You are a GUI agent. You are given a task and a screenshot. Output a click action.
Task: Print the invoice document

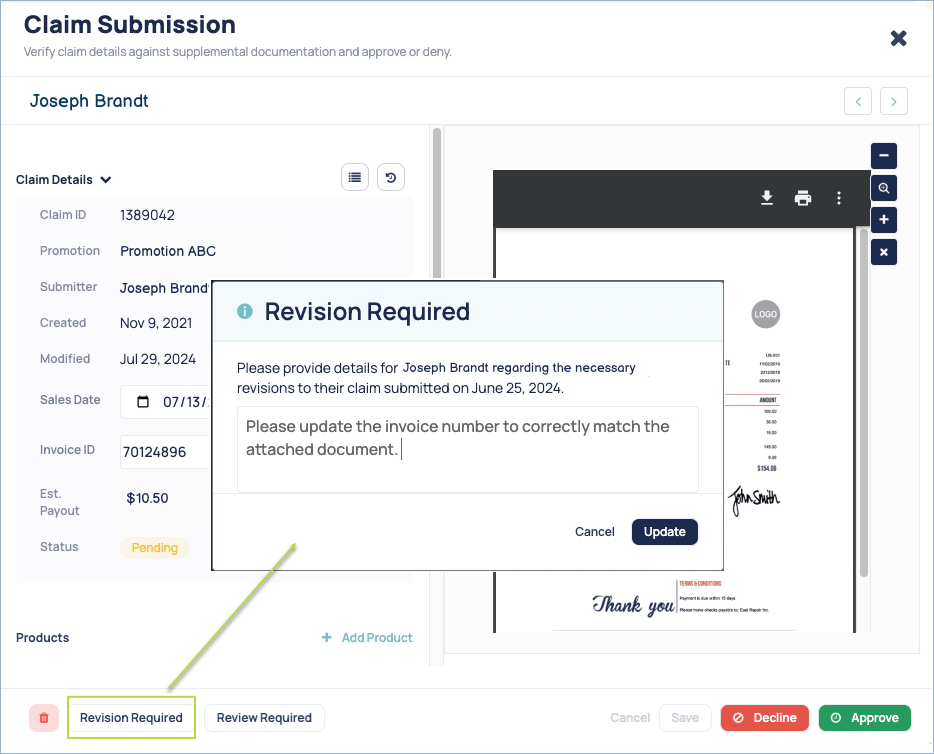(x=803, y=198)
